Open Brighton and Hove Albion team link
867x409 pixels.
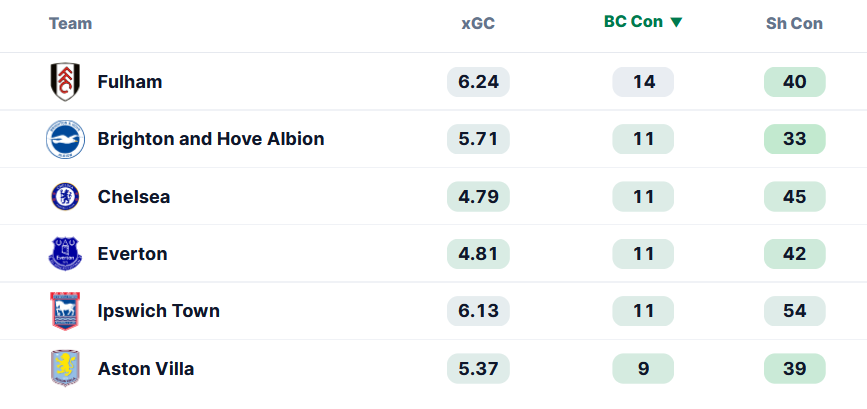click(x=211, y=139)
